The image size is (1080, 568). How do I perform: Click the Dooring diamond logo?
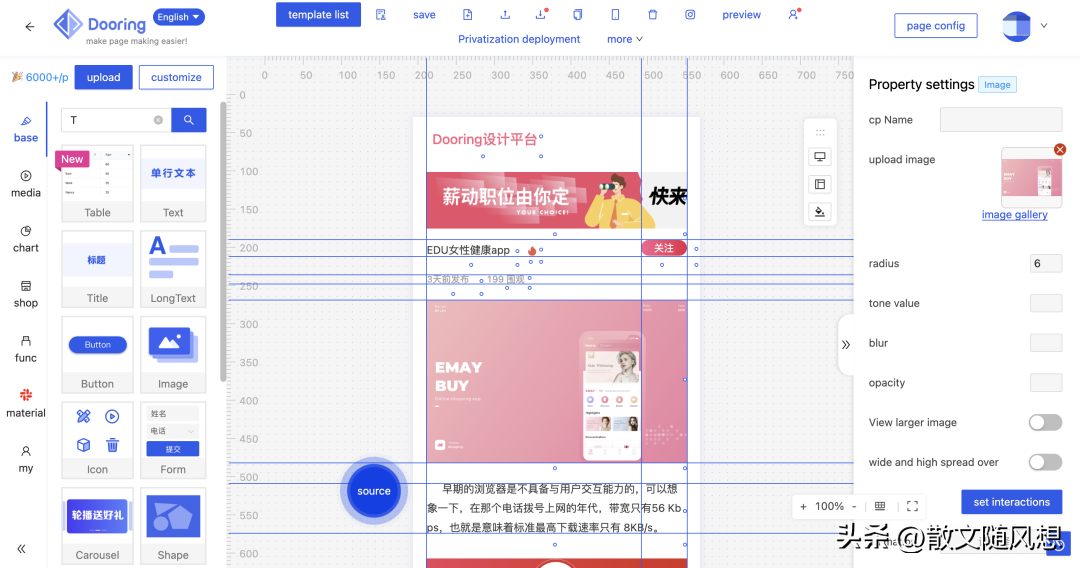[68, 25]
